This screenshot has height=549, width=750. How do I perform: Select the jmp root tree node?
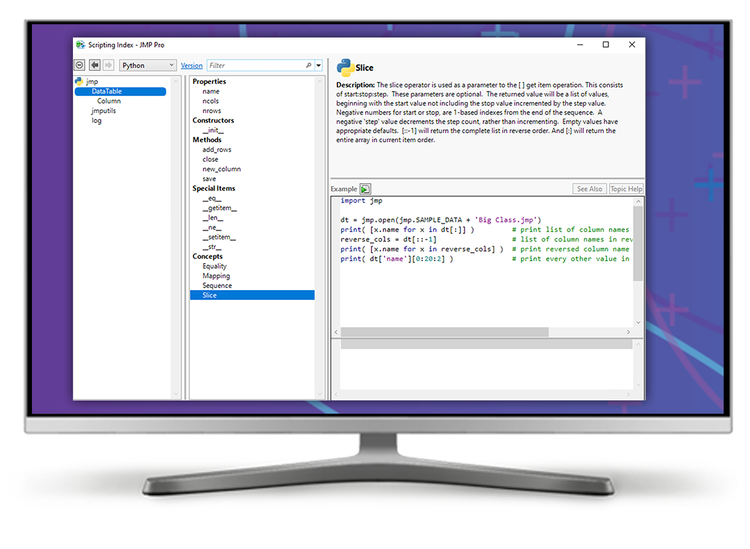(92, 81)
